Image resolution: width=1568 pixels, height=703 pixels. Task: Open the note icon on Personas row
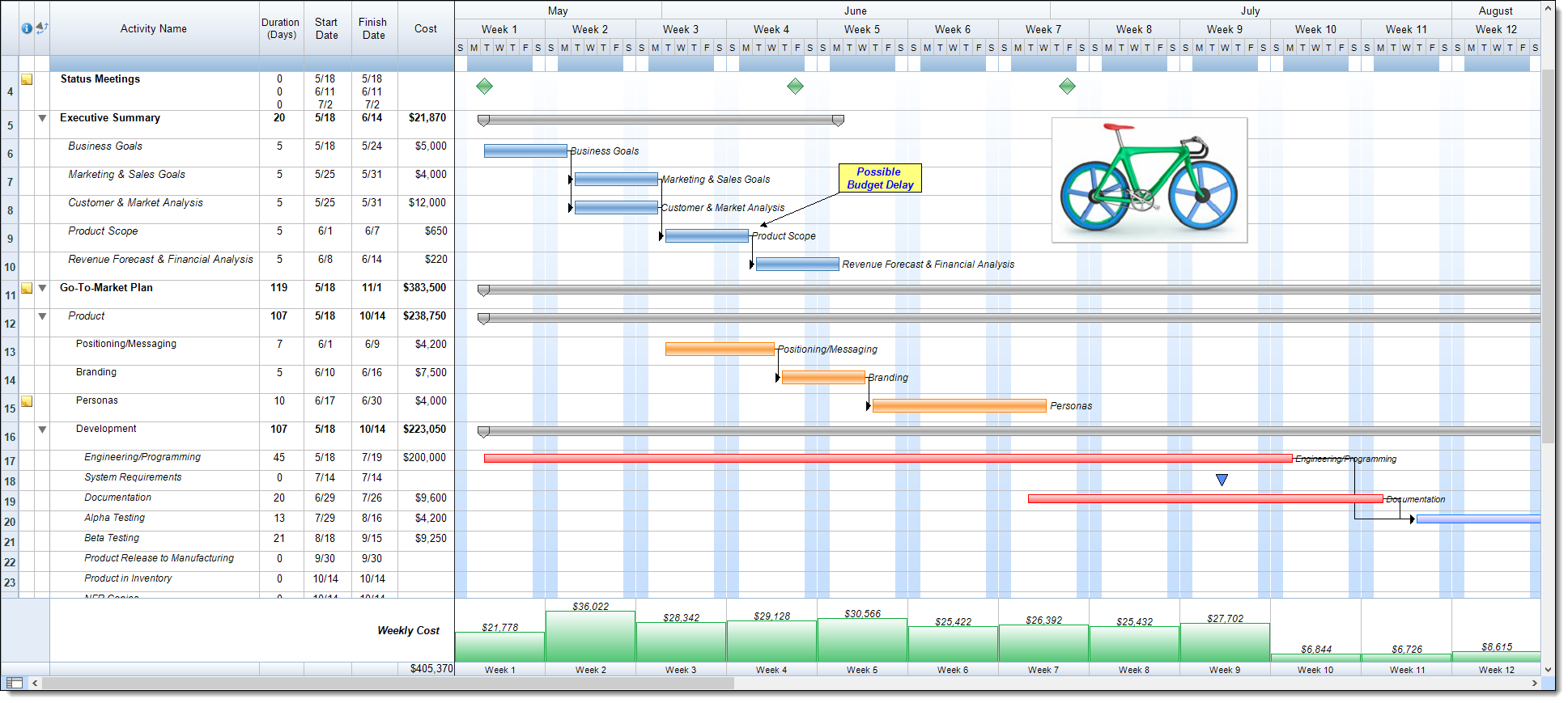tap(27, 401)
